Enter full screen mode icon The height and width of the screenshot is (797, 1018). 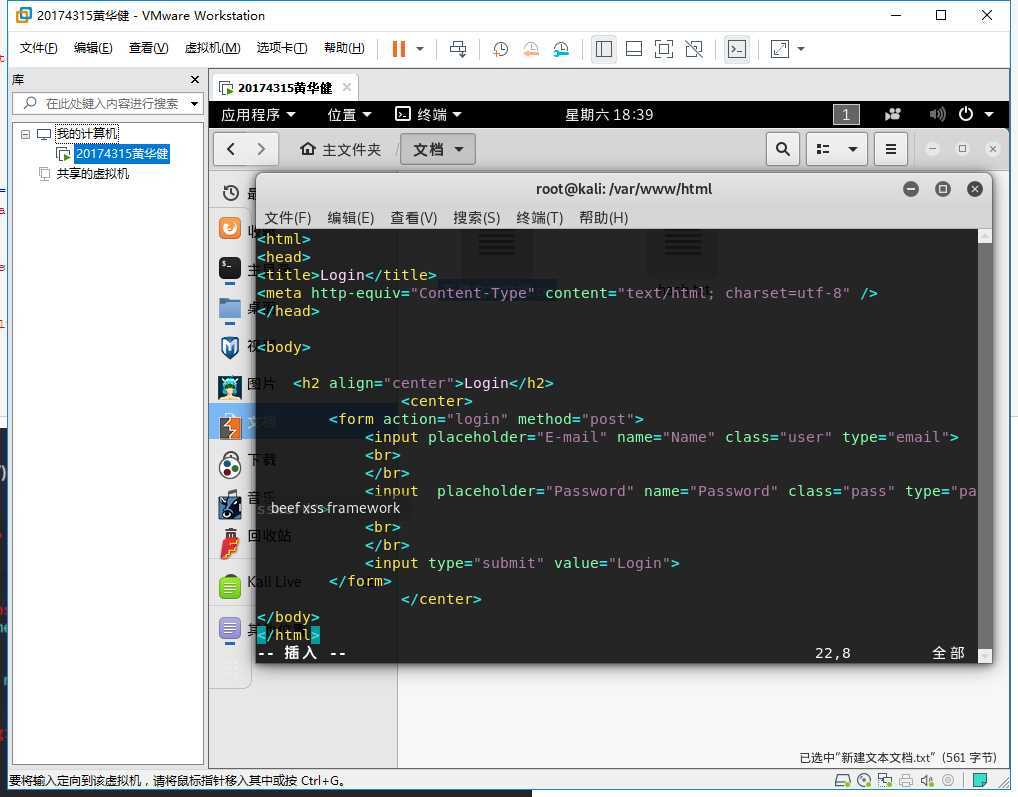point(664,49)
